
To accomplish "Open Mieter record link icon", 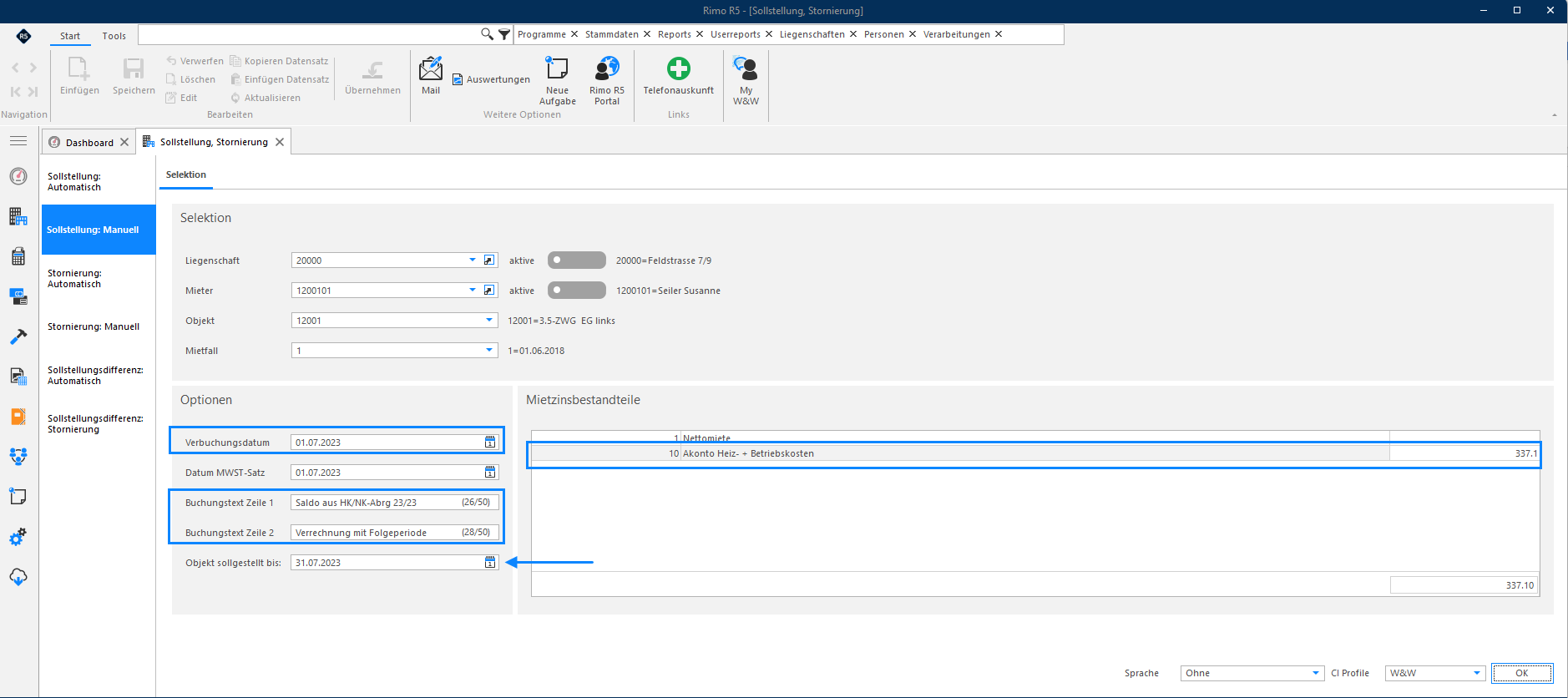I will [x=489, y=291].
